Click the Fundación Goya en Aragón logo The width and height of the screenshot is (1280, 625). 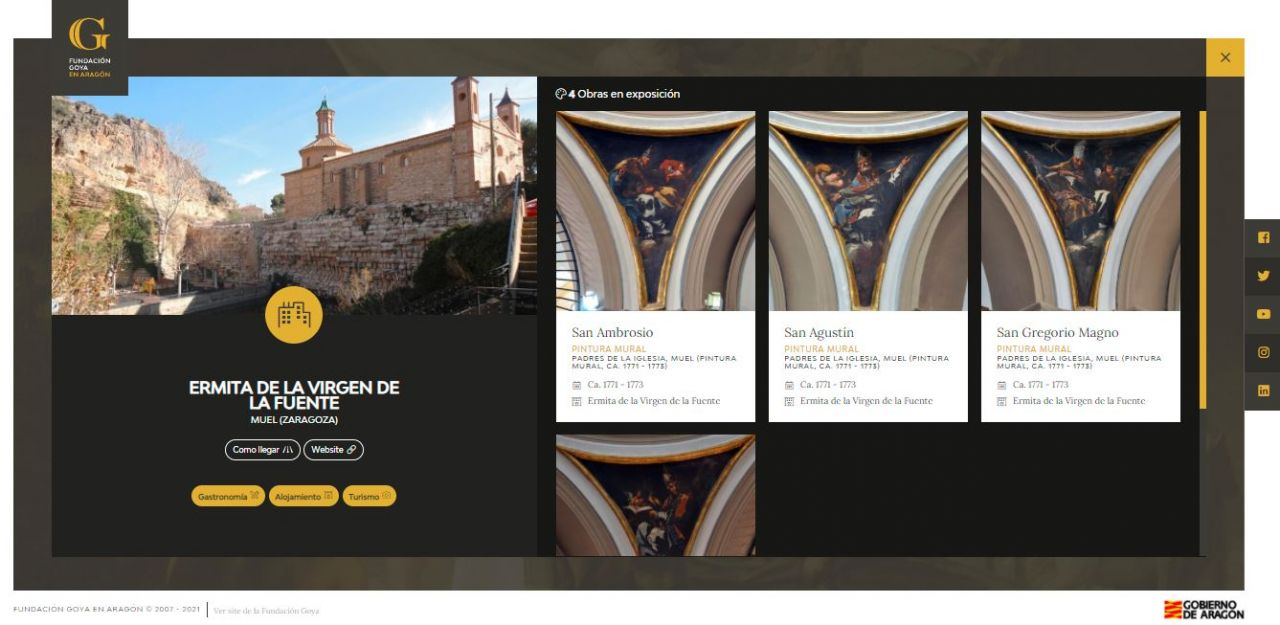(x=90, y=47)
